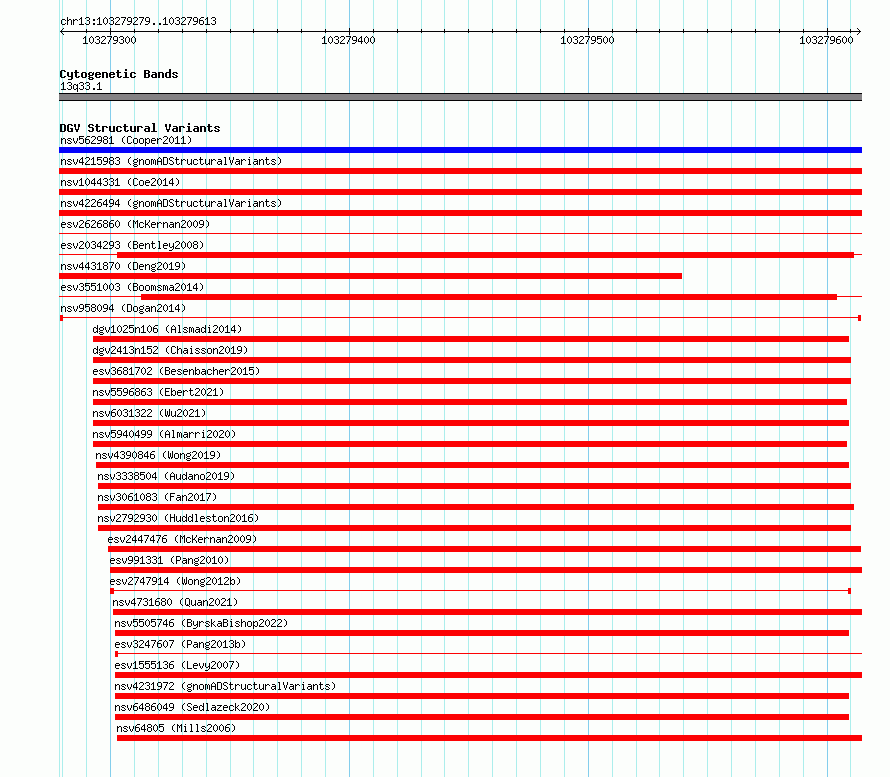The width and height of the screenshot is (890, 777).
Task: Click nsv4231972 (gnomADStructuralVariants) label
Action: click(225, 686)
